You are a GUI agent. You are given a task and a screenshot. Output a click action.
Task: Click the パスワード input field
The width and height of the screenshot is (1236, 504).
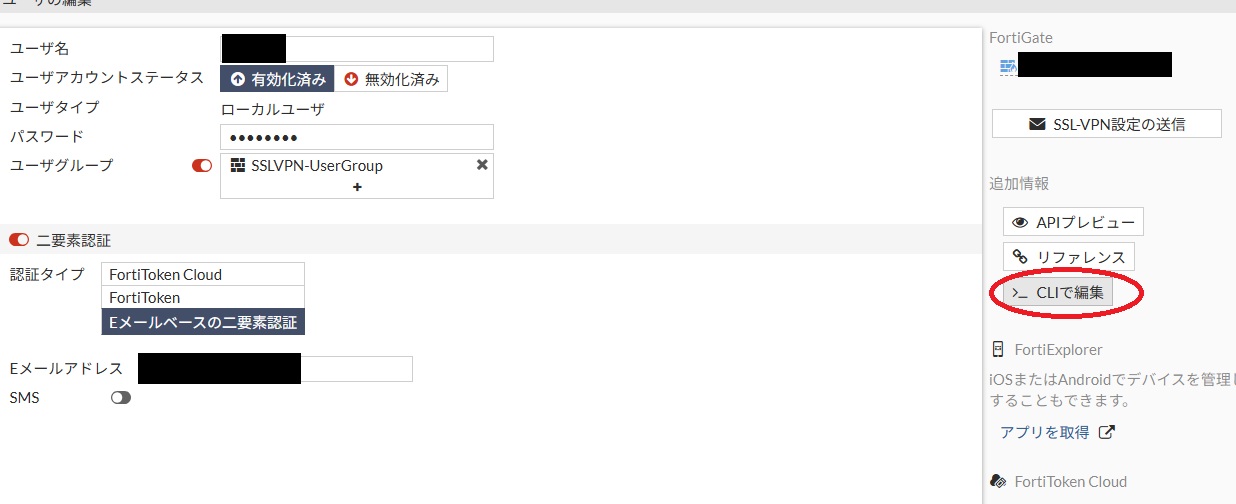(x=357, y=137)
